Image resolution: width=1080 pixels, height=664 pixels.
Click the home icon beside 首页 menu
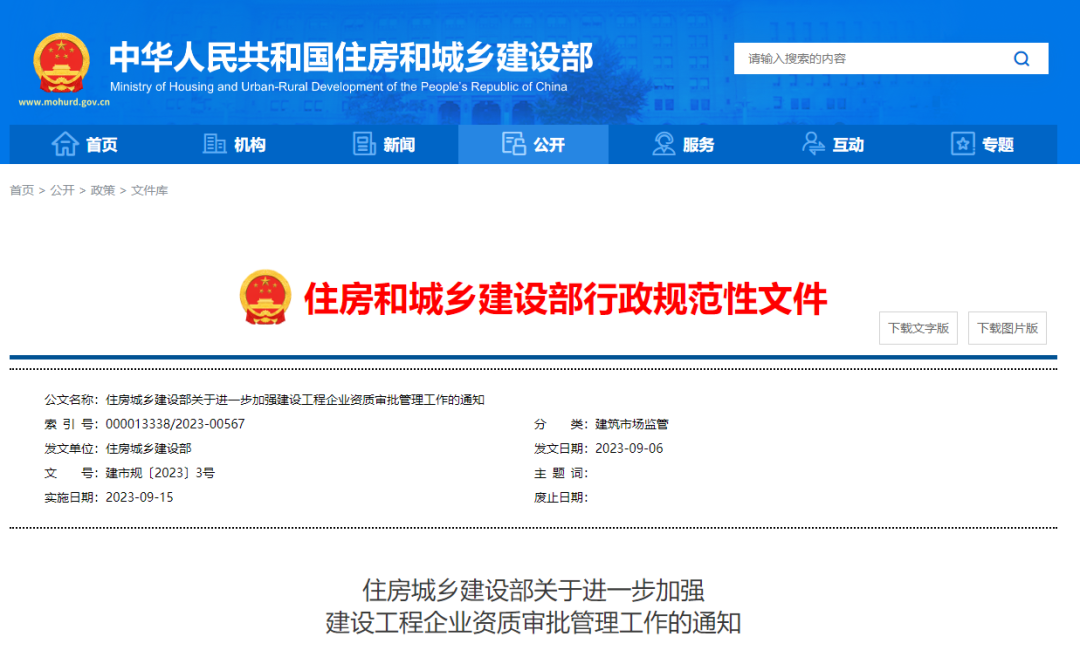coord(63,144)
